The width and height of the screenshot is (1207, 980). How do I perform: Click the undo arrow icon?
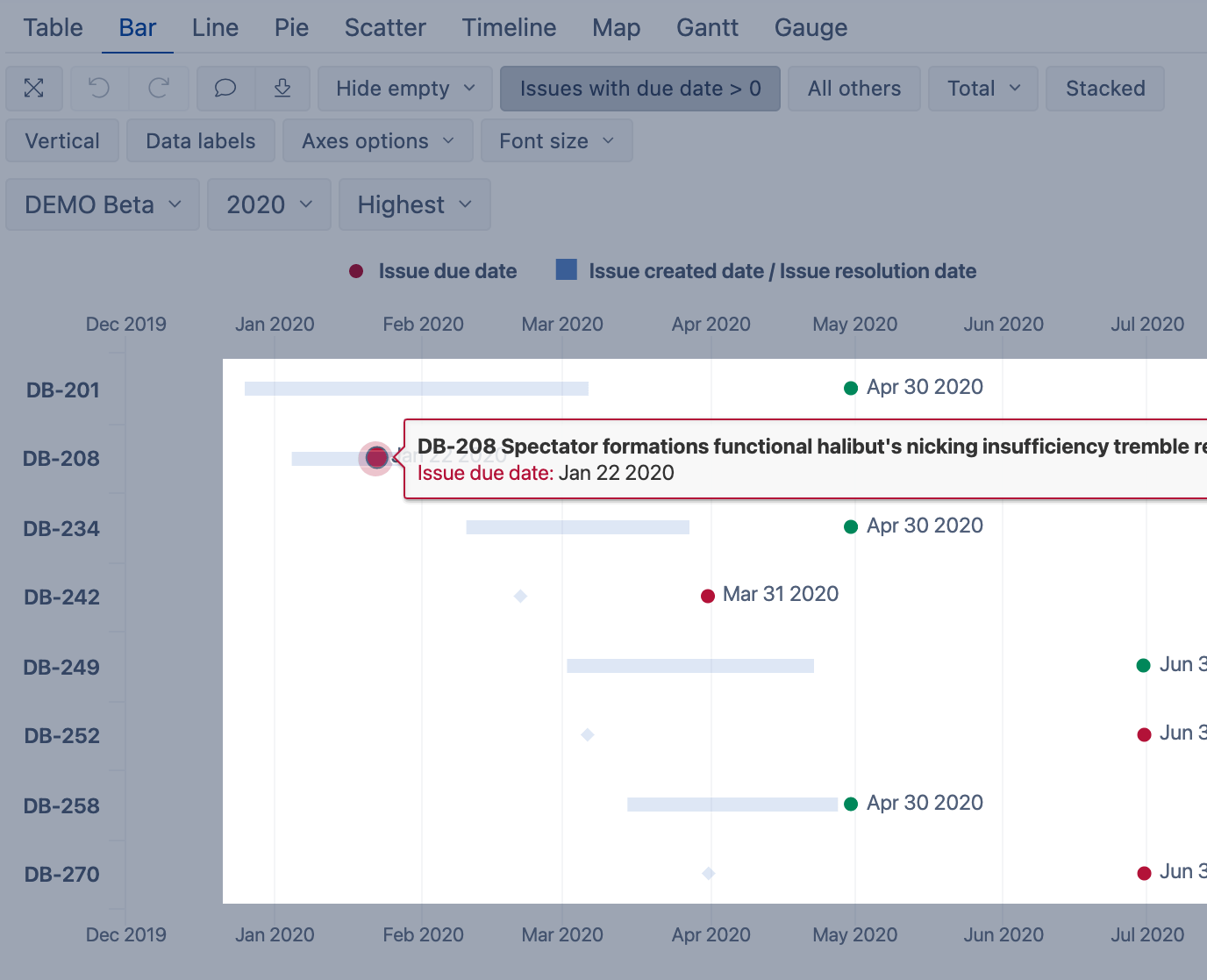pyautogui.click(x=99, y=89)
